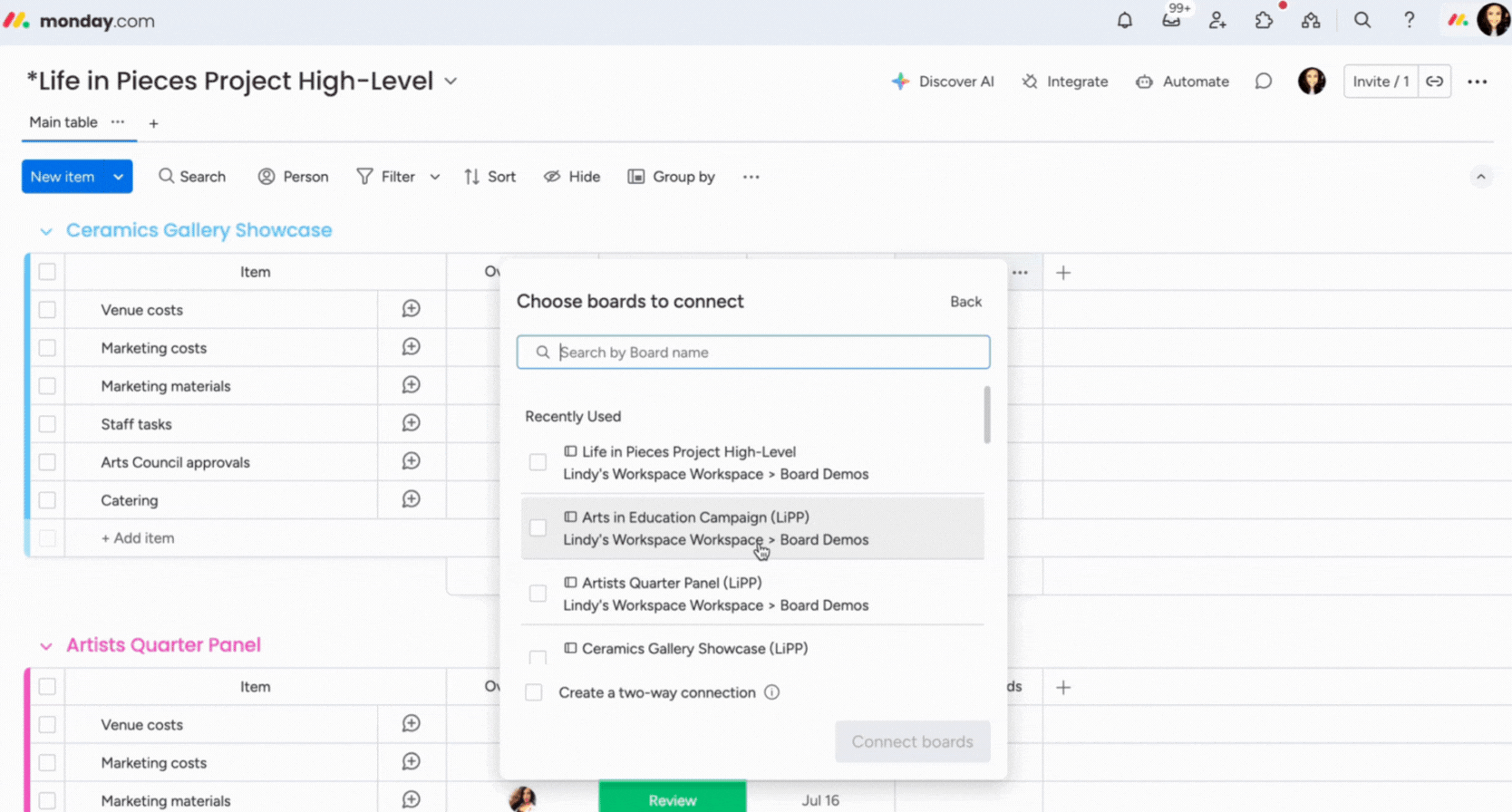Open Main table tab options dots
The image size is (1512, 812).
tap(118, 121)
